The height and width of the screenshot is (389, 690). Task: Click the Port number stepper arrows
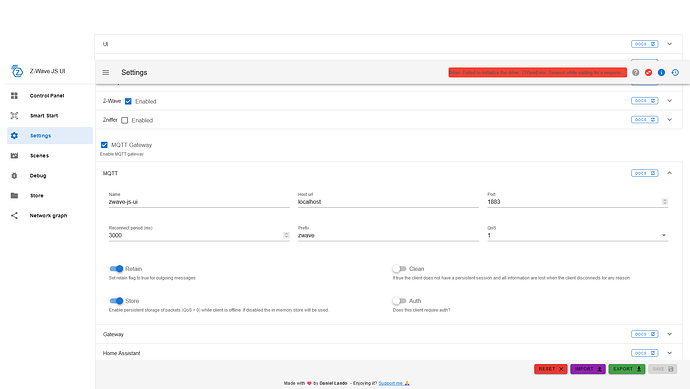tap(665, 202)
